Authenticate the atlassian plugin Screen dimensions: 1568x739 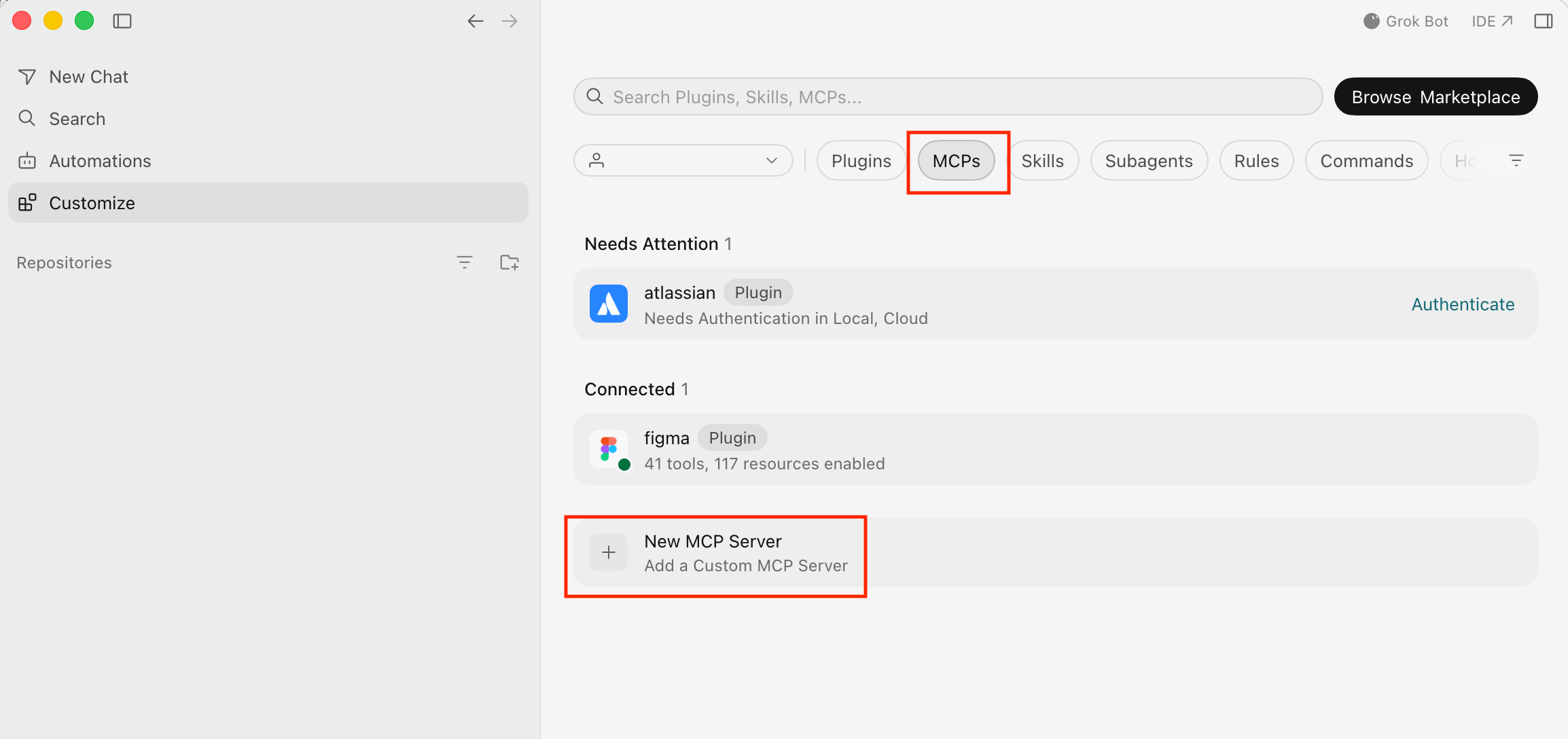point(1463,304)
